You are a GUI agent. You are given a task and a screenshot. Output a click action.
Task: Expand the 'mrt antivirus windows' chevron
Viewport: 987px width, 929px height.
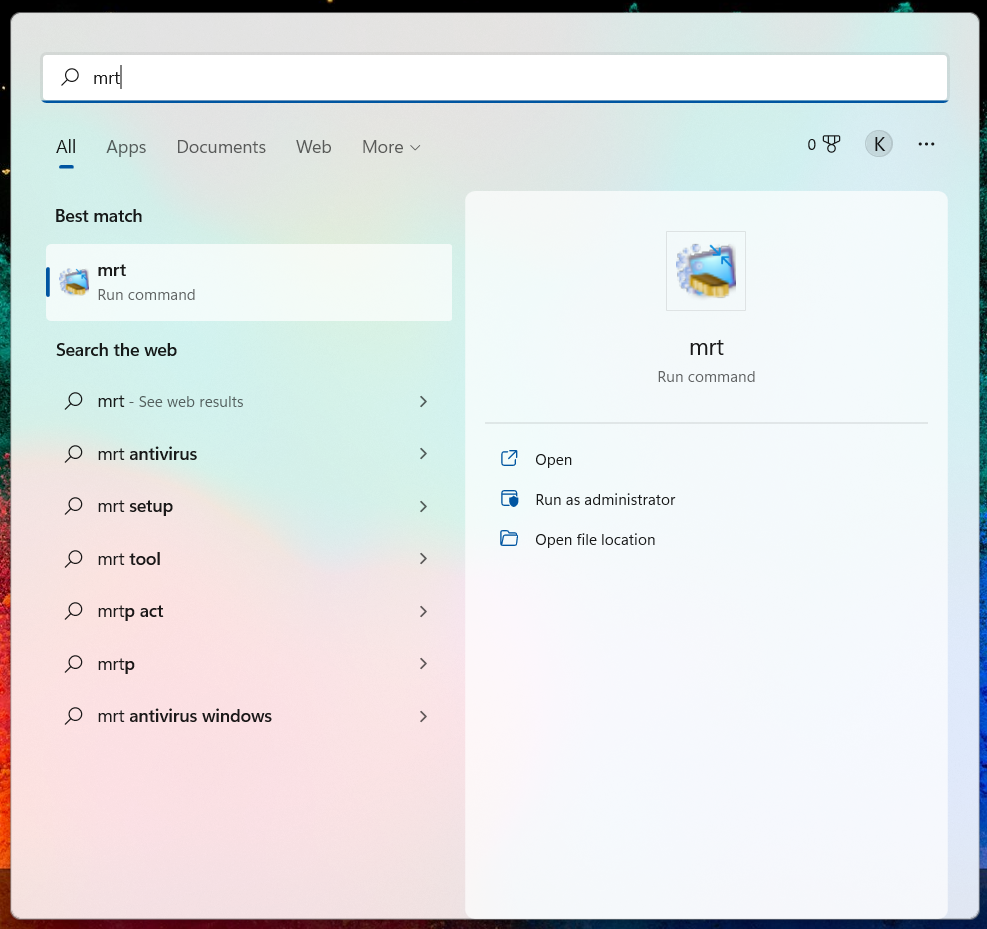424,716
